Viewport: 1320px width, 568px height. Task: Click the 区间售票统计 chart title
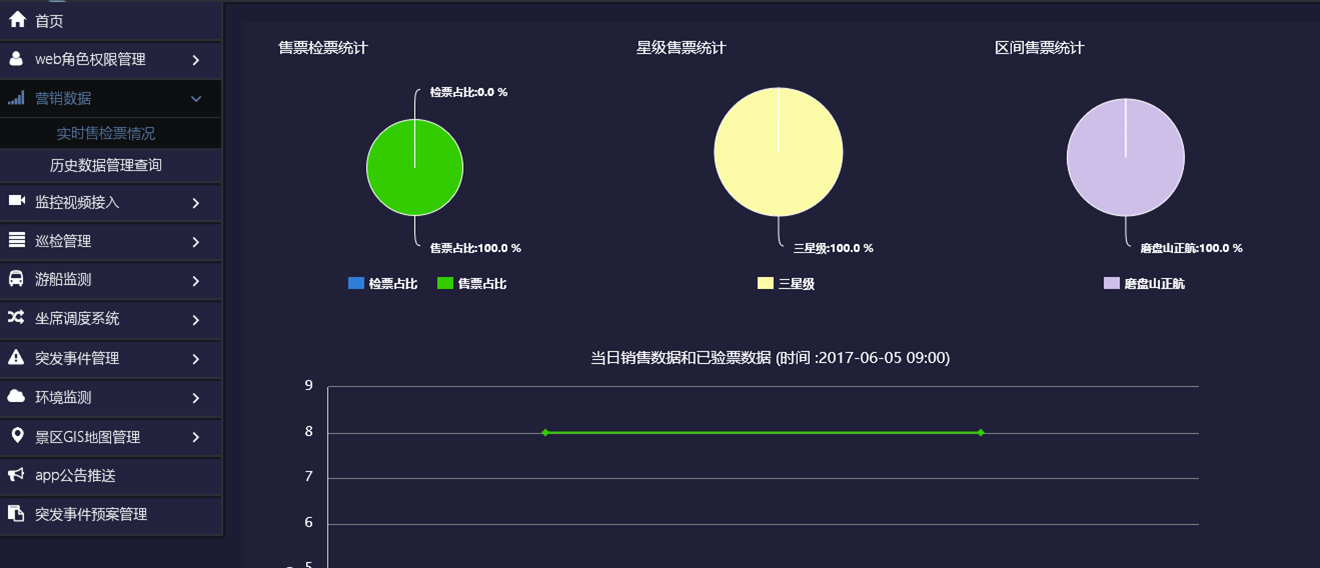tap(1039, 47)
